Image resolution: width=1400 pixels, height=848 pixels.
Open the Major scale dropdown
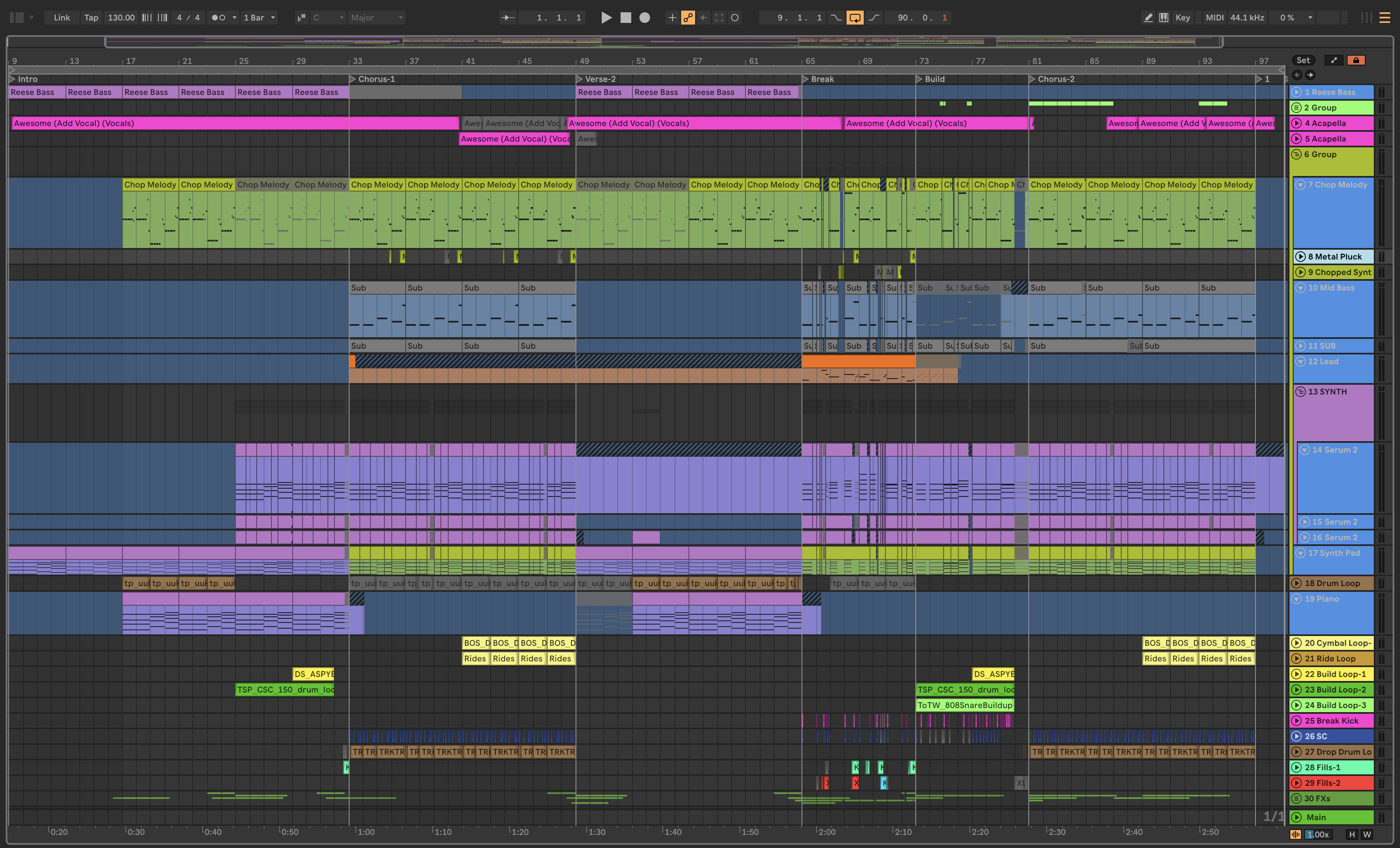click(x=376, y=18)
